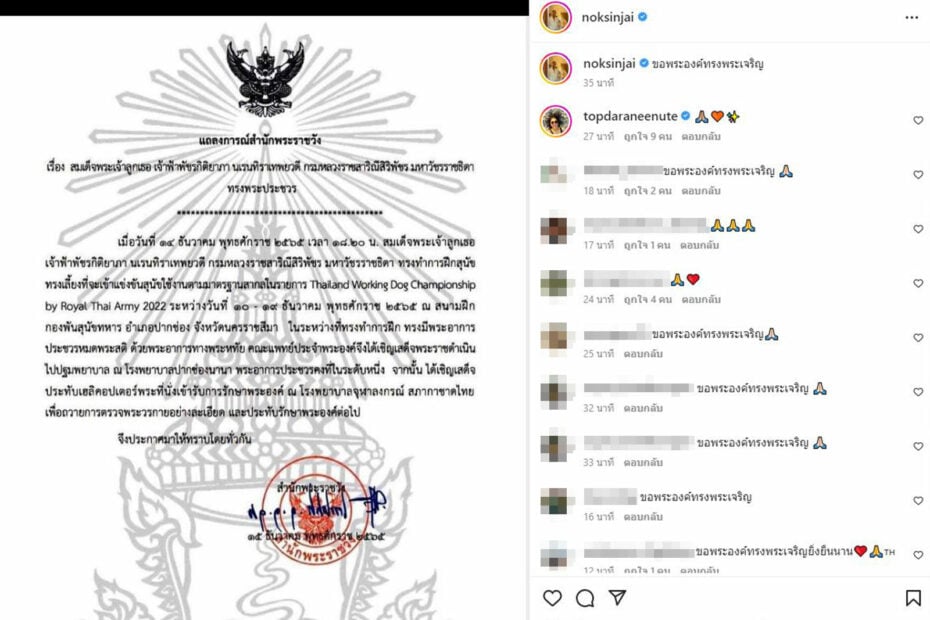Reply to the 18-minute-old comment
This screenshot has height=620, width=930.
(x=701, y=191)
